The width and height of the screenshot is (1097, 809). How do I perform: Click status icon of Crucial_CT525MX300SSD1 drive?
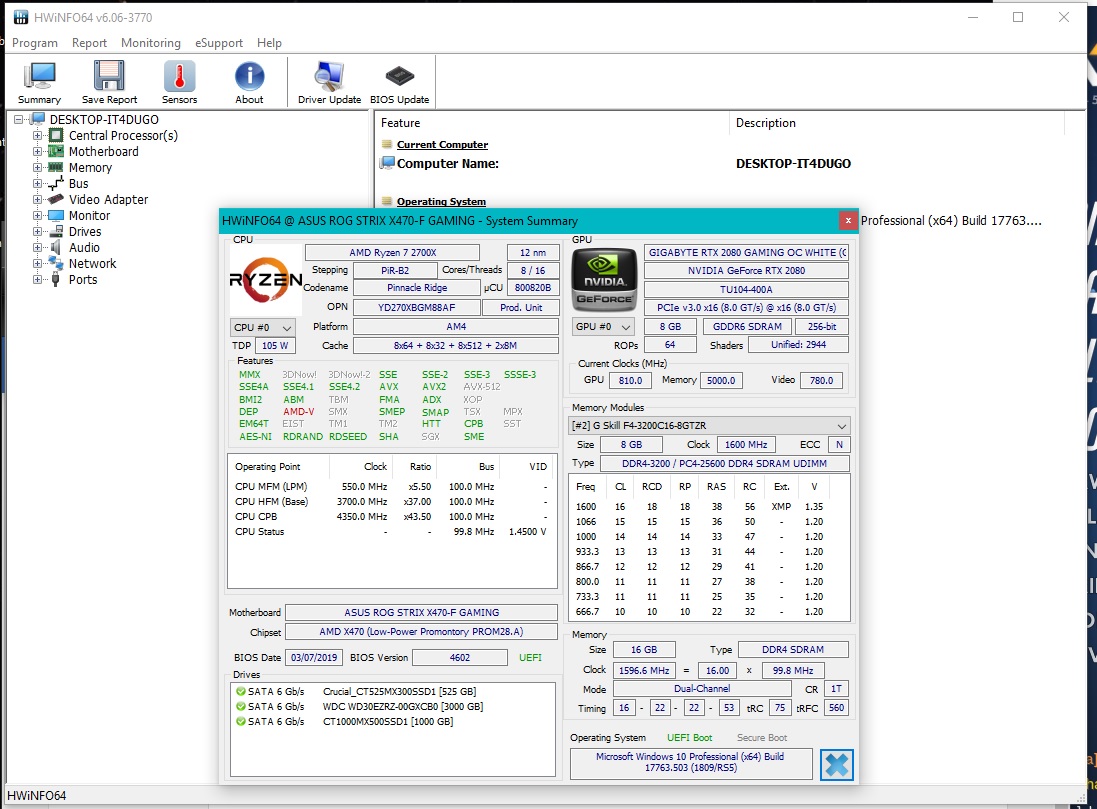click(241, 691)
